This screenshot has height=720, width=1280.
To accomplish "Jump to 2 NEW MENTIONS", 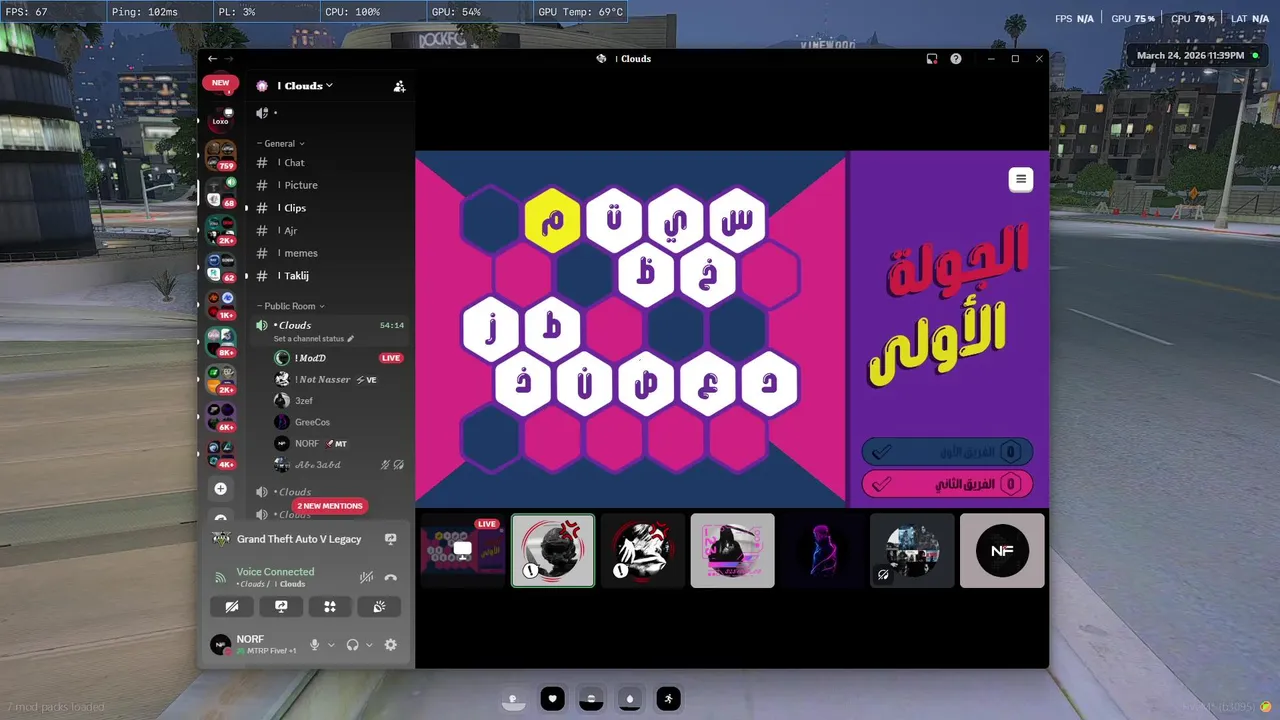I will tap(330, 506).
